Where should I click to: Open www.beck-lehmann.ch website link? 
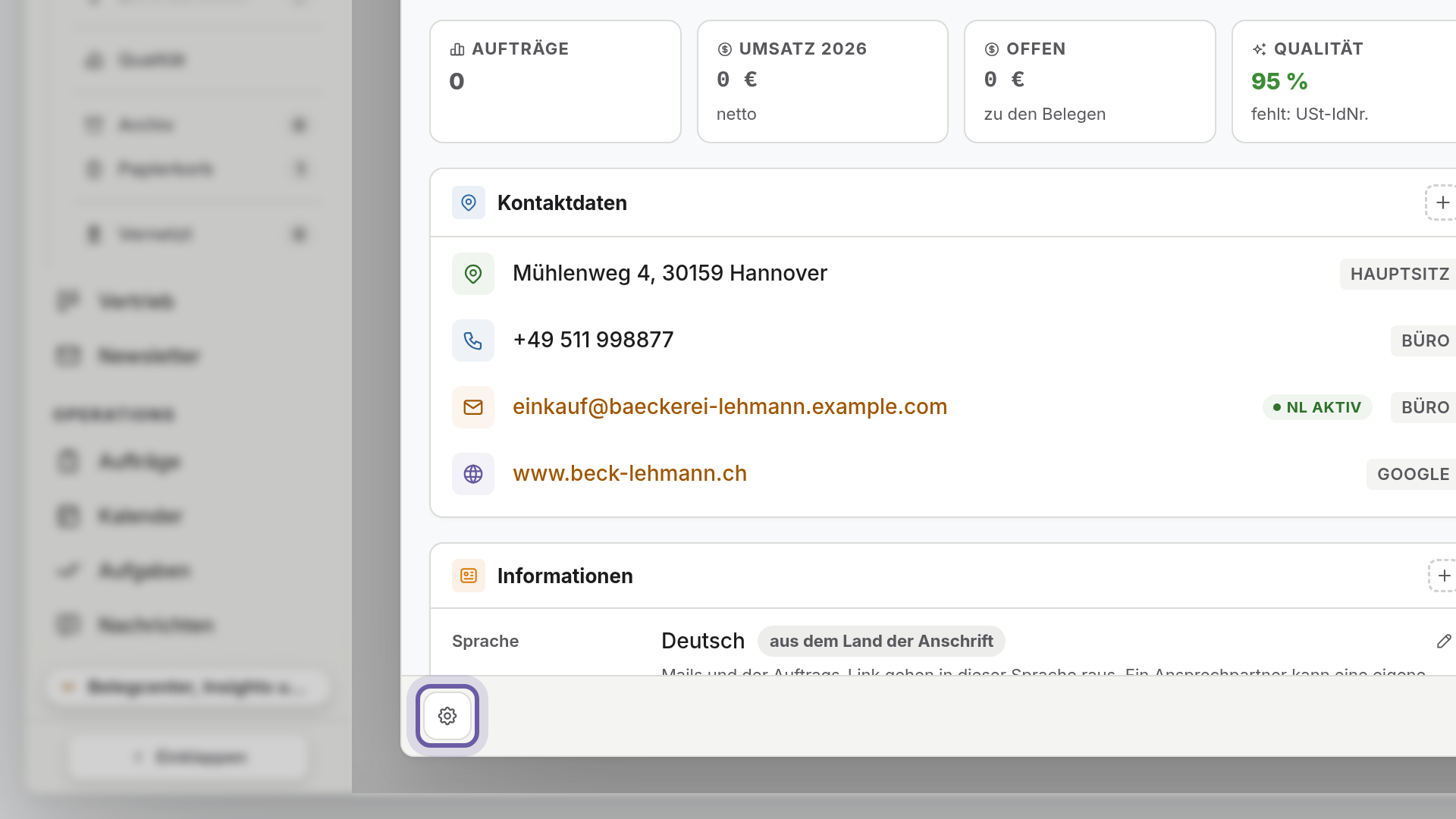[x=629, y=473]
